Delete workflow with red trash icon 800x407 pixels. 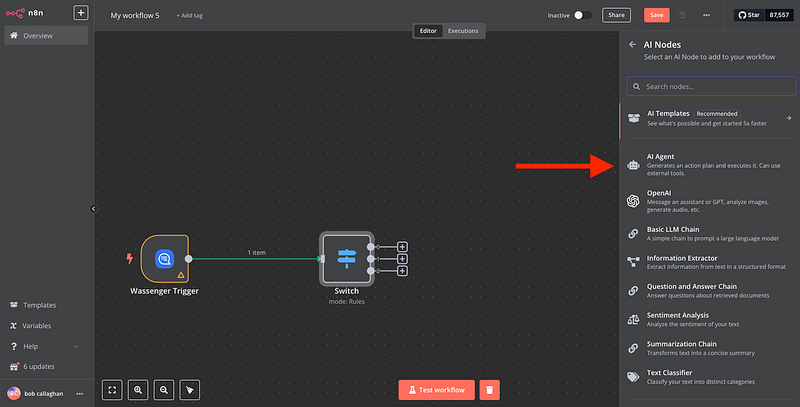488,389
